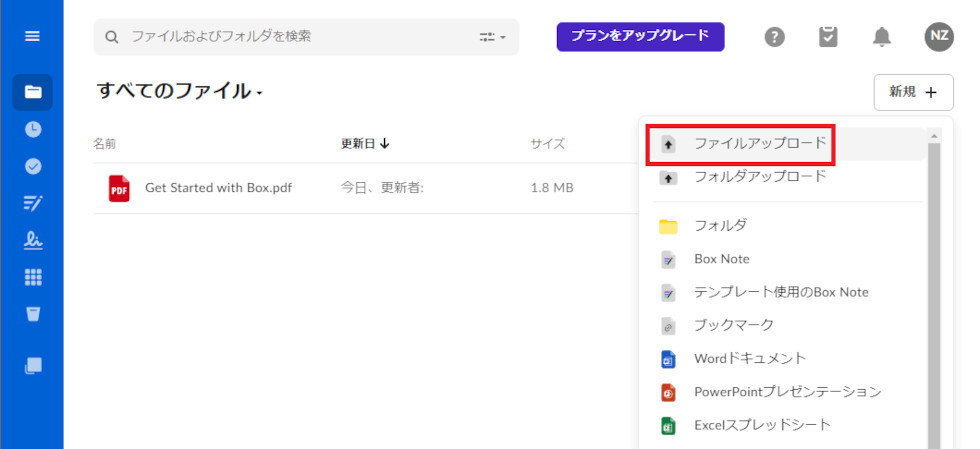Viewport: 980px width, 449px height.
Task: Open the help question mark icon
Action: point(774,37)
